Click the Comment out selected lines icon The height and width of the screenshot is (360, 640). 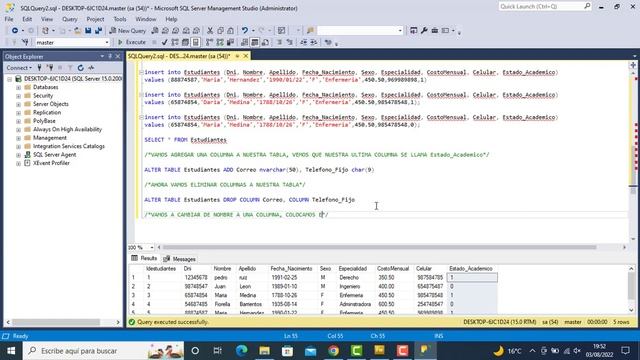click(x=280, y=42)
